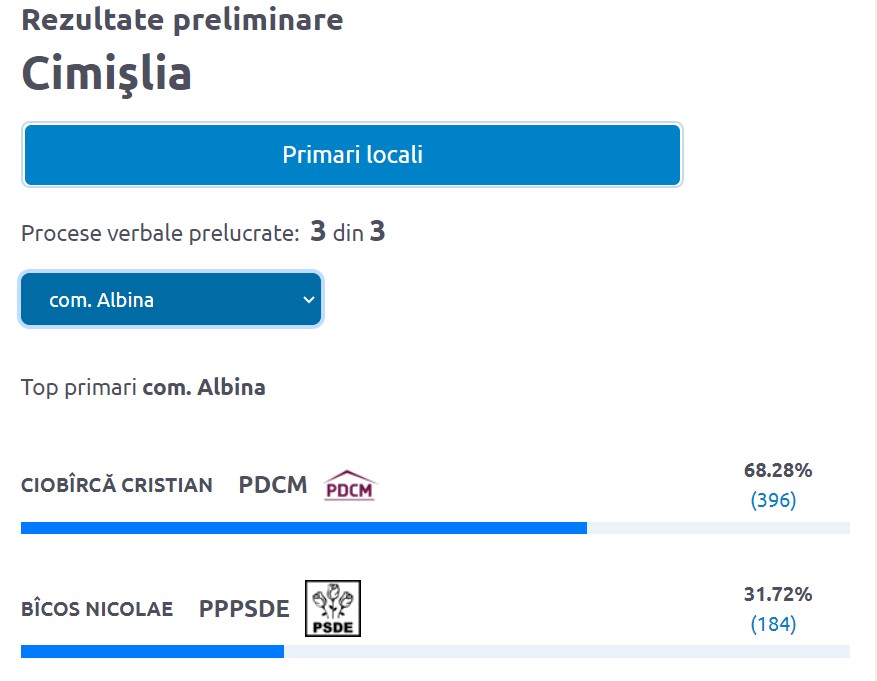Select candidate name Ciobîrcă Cristian
The image size is (877, 681).
(117, 486)
